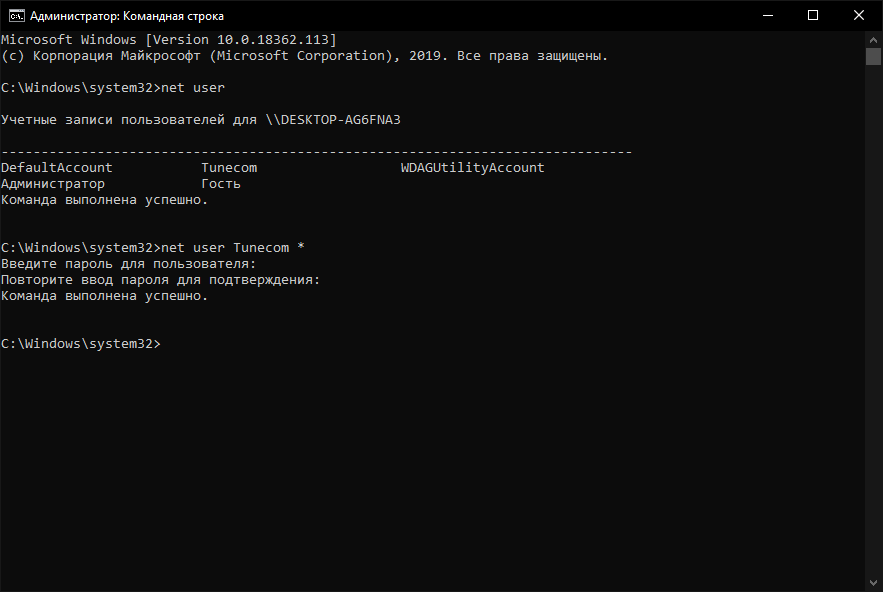Click the DefaultAccount user name

pos(57,168)
